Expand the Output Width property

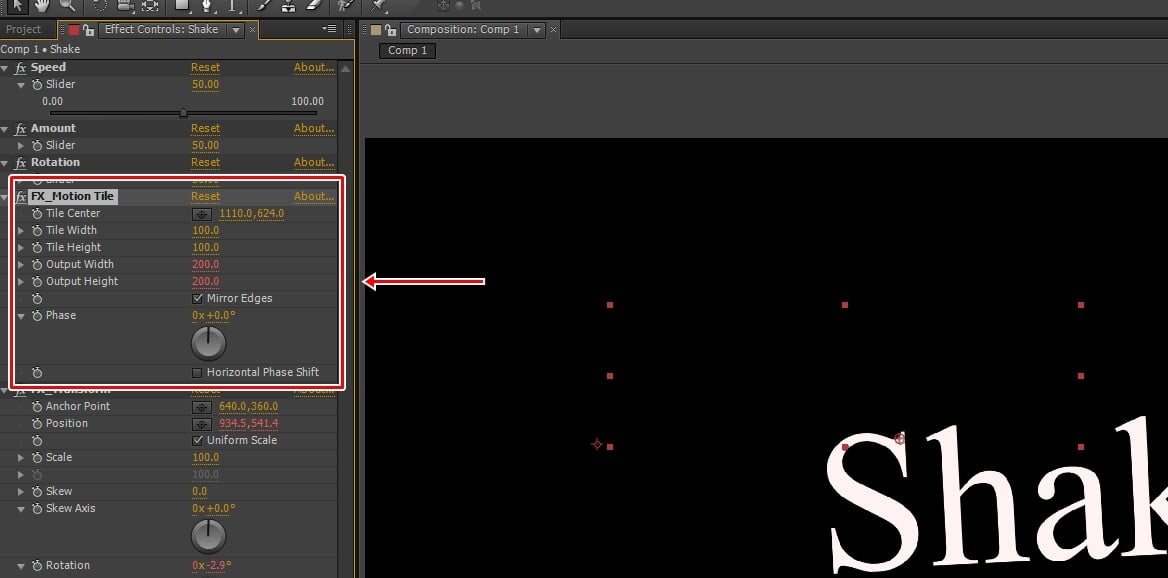pos(22,265)
